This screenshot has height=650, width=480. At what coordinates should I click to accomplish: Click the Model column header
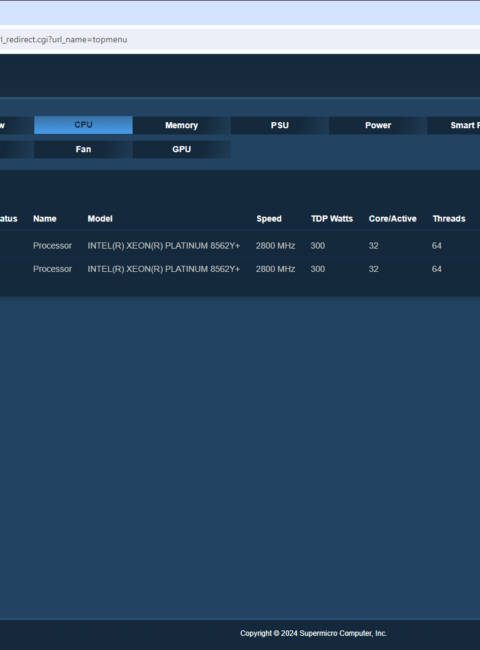click(100, 219)
